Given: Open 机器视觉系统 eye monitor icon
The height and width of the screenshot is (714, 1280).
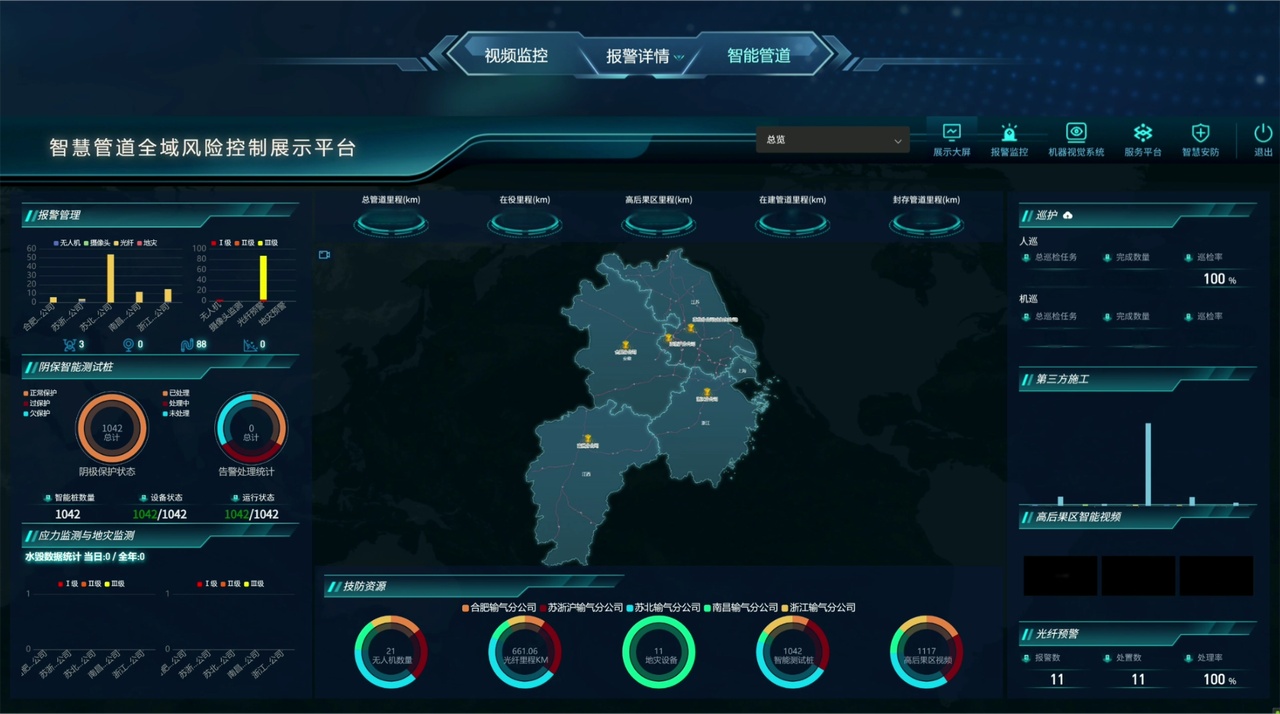Looking at the screenshot, I should 1076,132.
